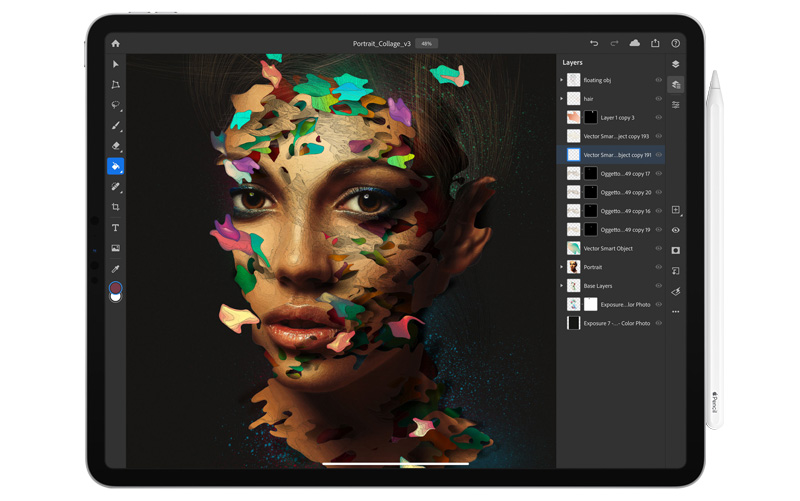The width and height of the screenshot is (800, 501).
Task: Open cloud document status icon
Action: pos(635,43)
